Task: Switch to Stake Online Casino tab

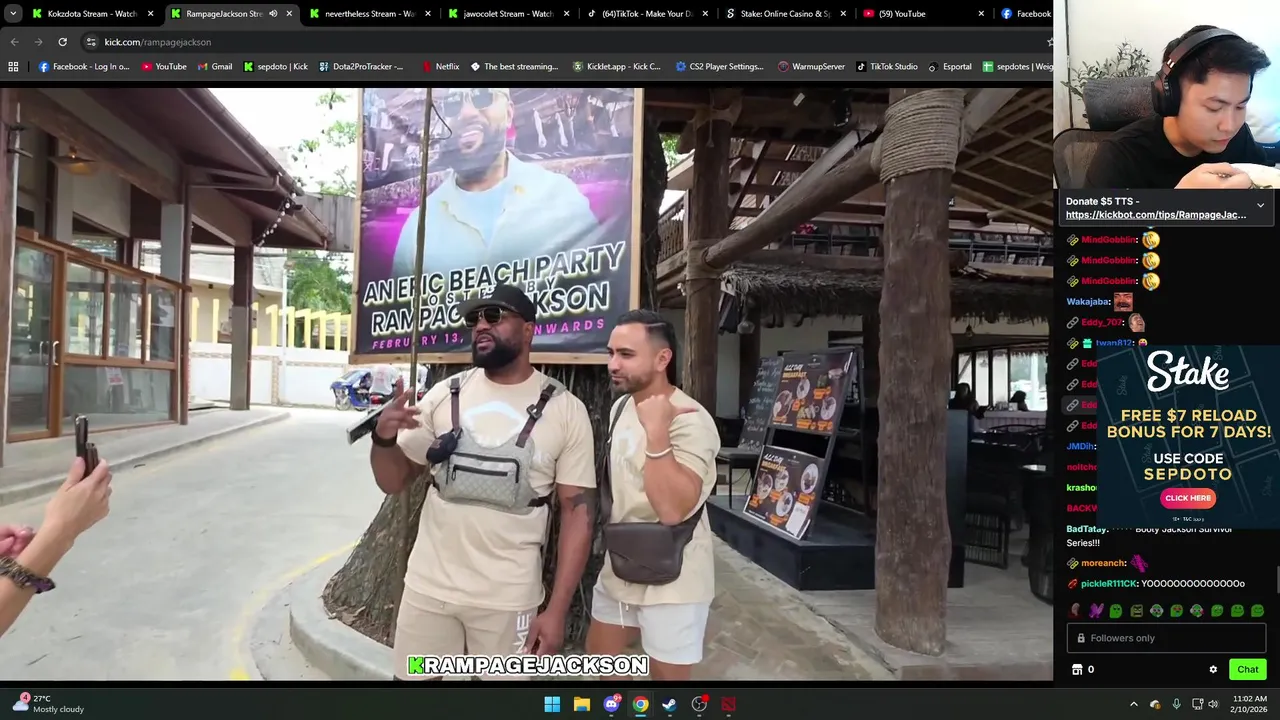Action: pyautogui.click(x=785, y=14)
